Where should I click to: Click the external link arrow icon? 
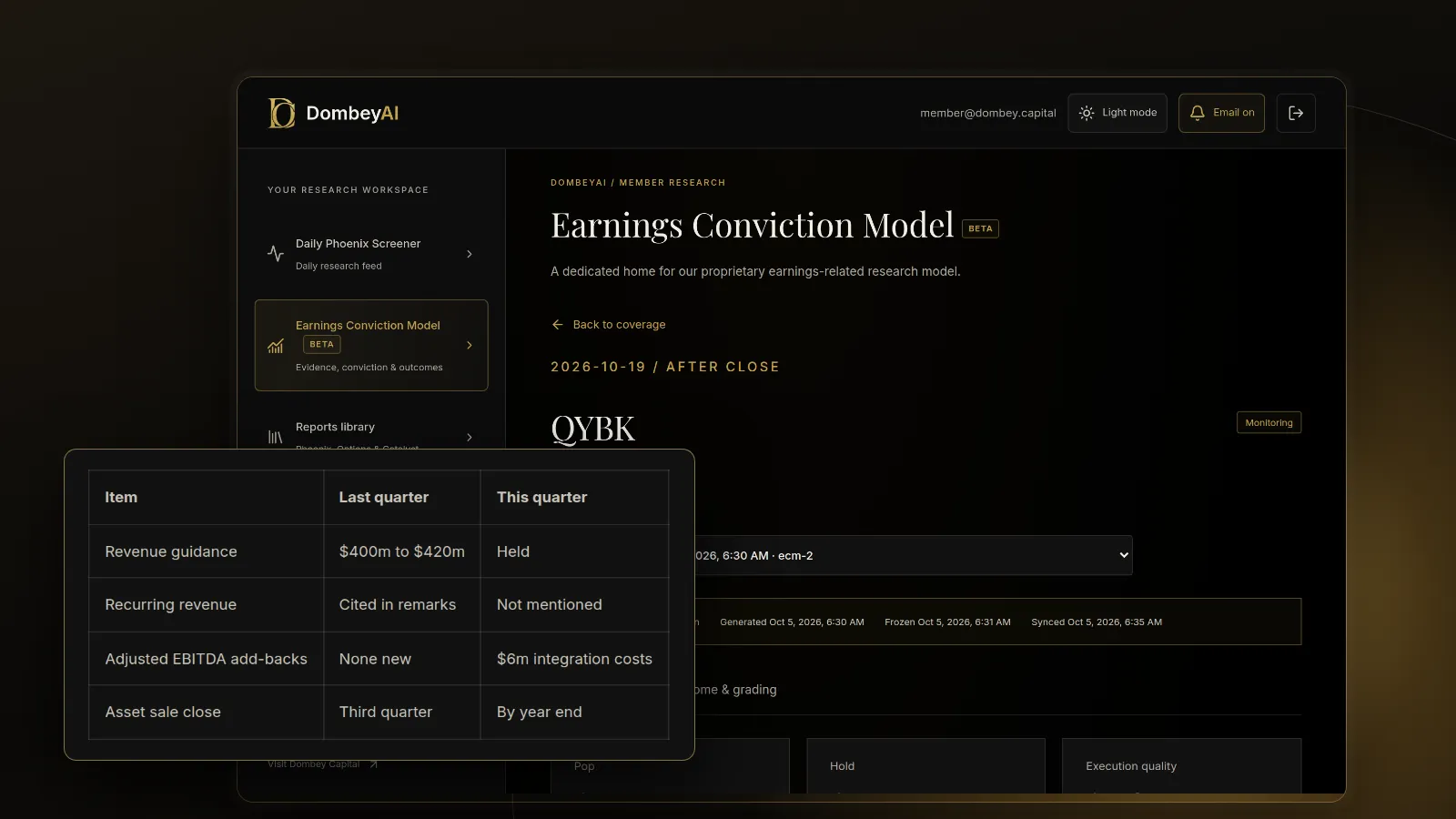click(373, 764)
